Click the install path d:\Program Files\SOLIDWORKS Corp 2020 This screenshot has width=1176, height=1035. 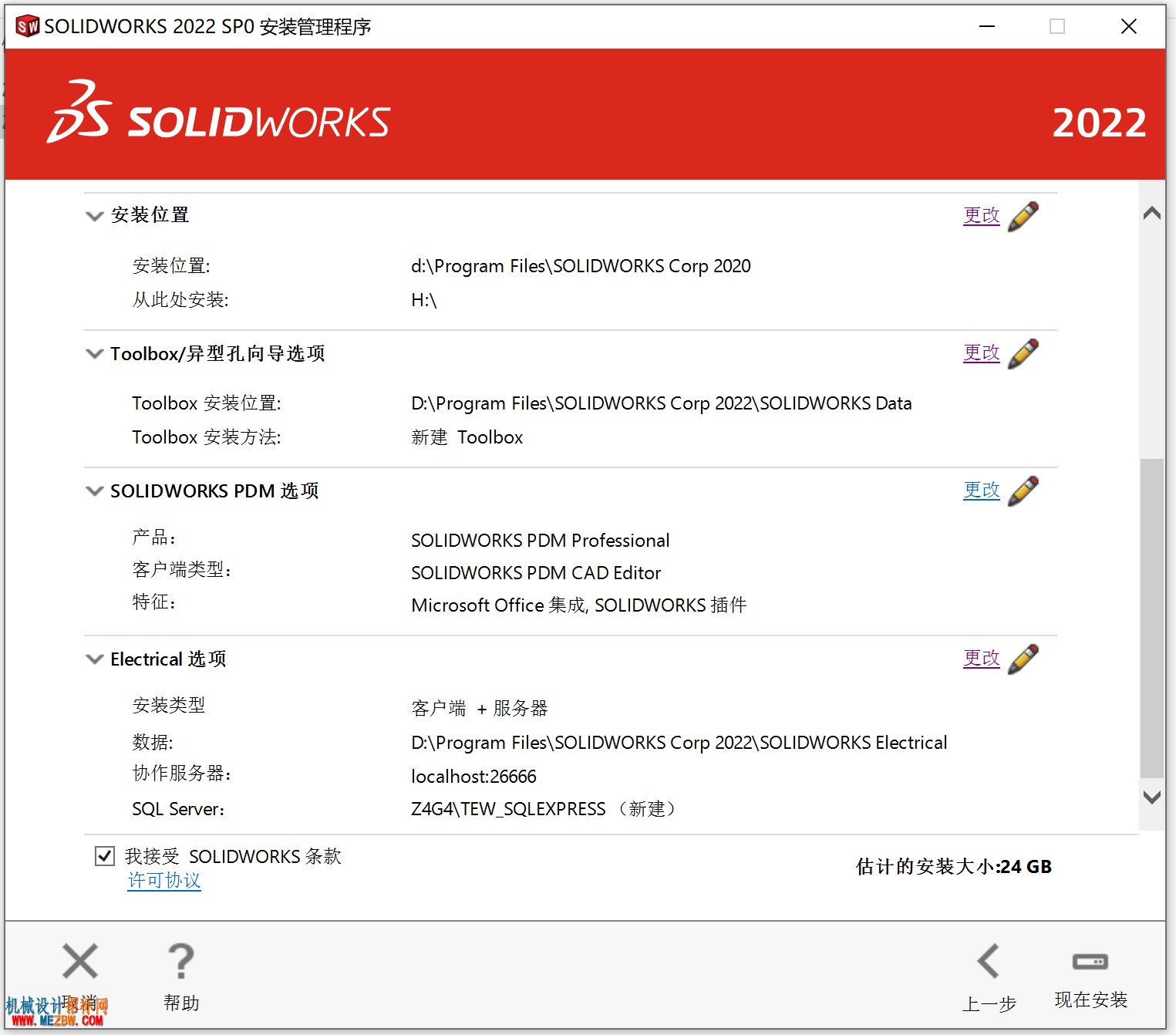[581, 266]
